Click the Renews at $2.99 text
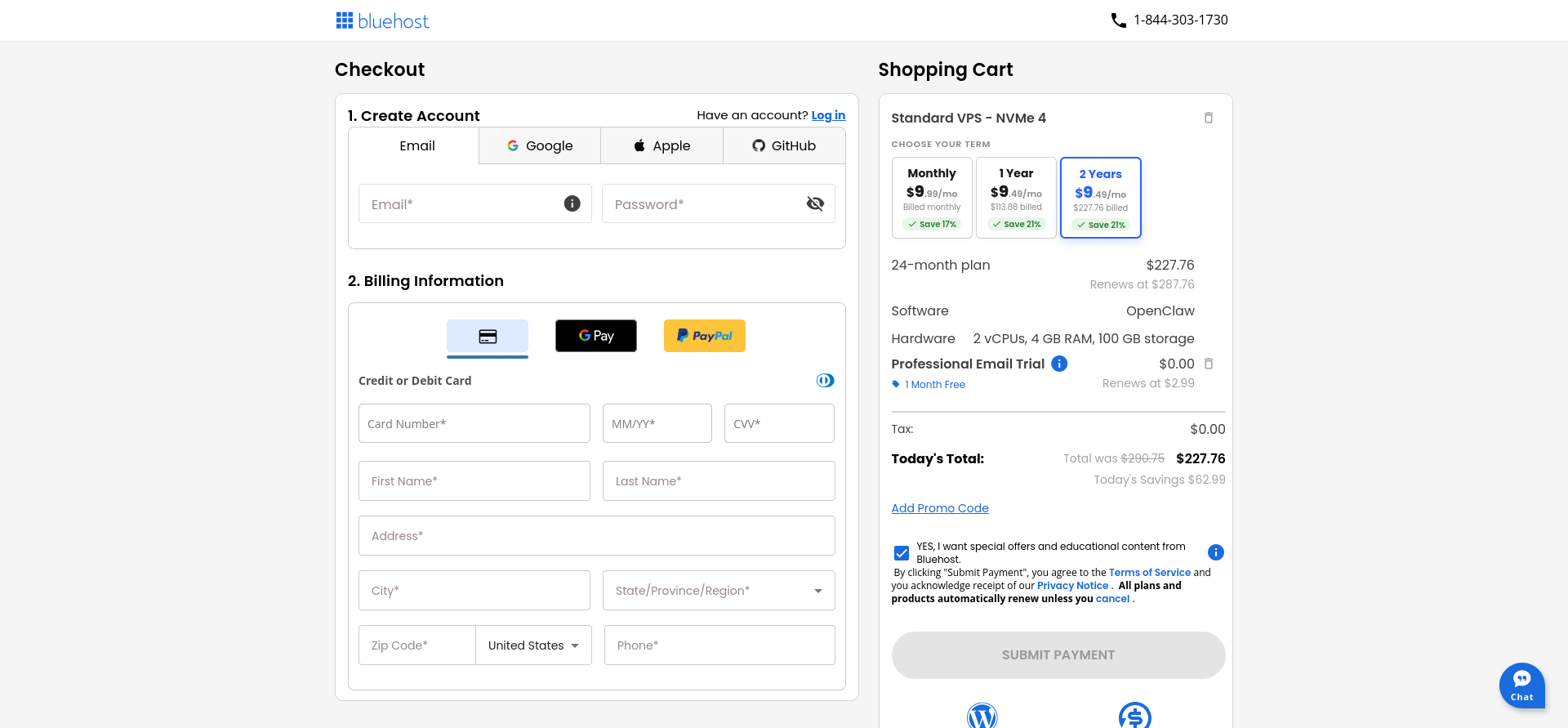This screenshot has height=728, width=1568. 1148,383
